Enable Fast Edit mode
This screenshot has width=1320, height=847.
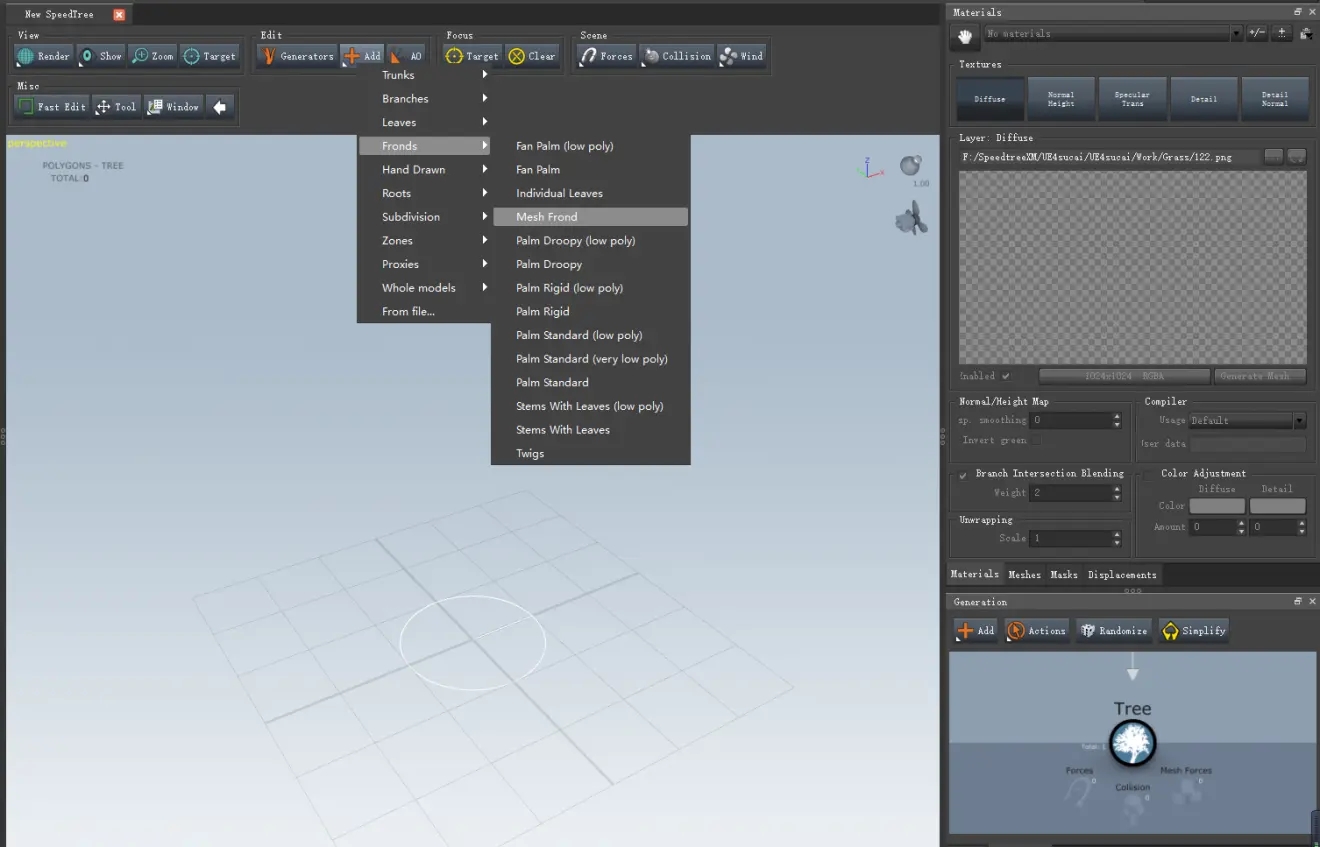pyautogui.click(x=52, y=106)
